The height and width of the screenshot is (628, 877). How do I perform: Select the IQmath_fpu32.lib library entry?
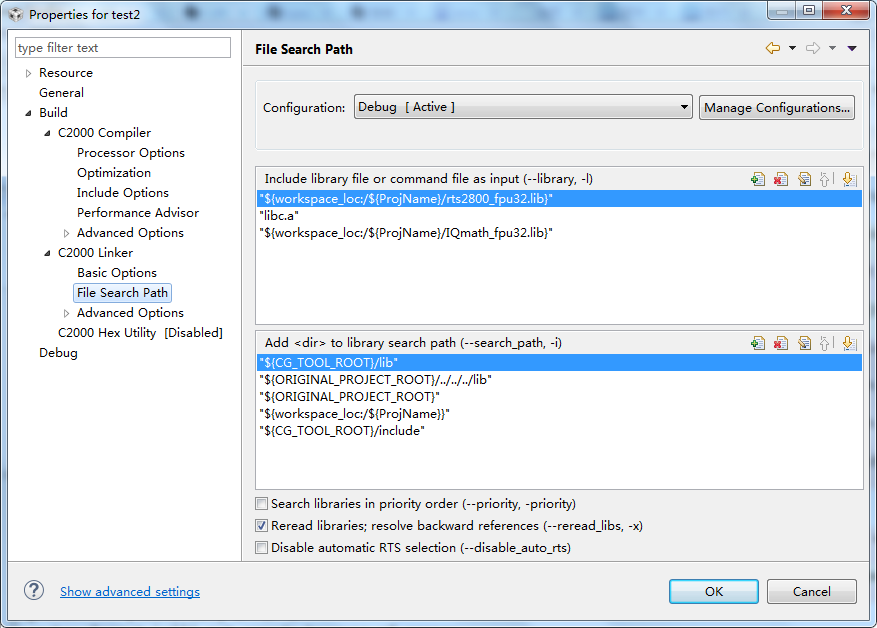(406, 233)
